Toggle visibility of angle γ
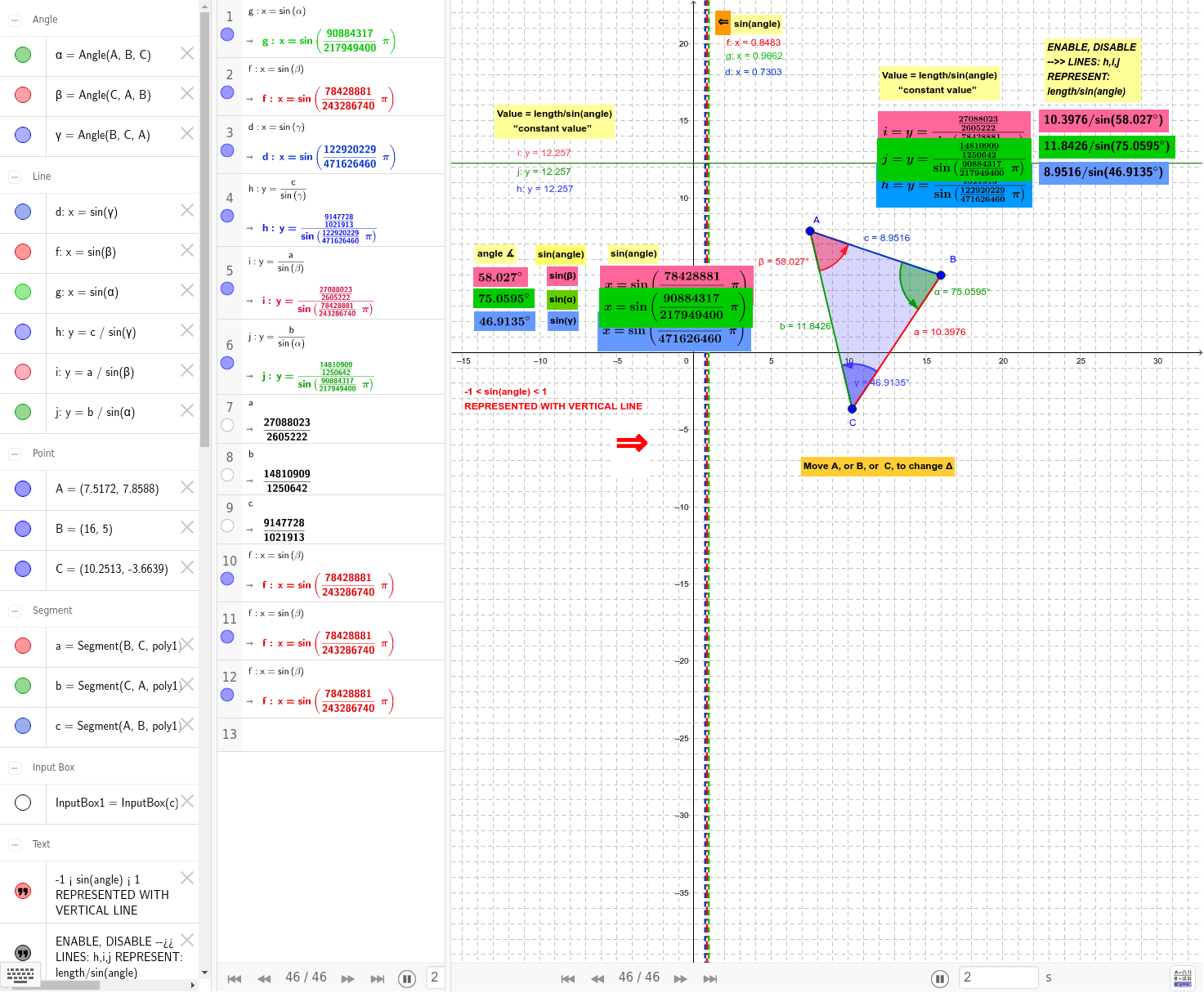Image resolution: width=1204 pixels, height=993 pixels. click(x=23, y=135)
